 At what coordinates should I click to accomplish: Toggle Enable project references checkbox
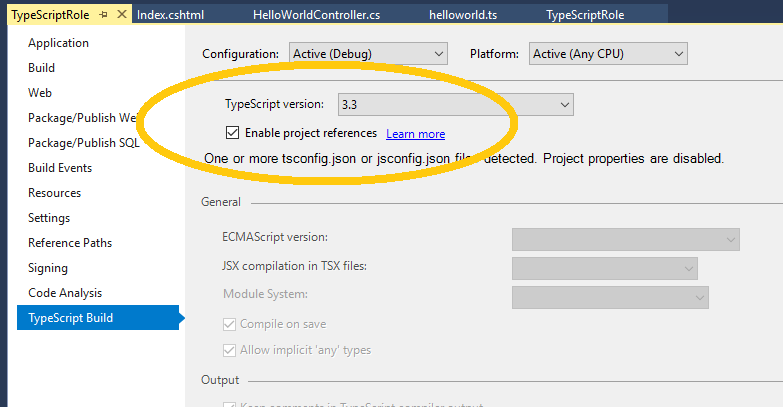(232, 133)
